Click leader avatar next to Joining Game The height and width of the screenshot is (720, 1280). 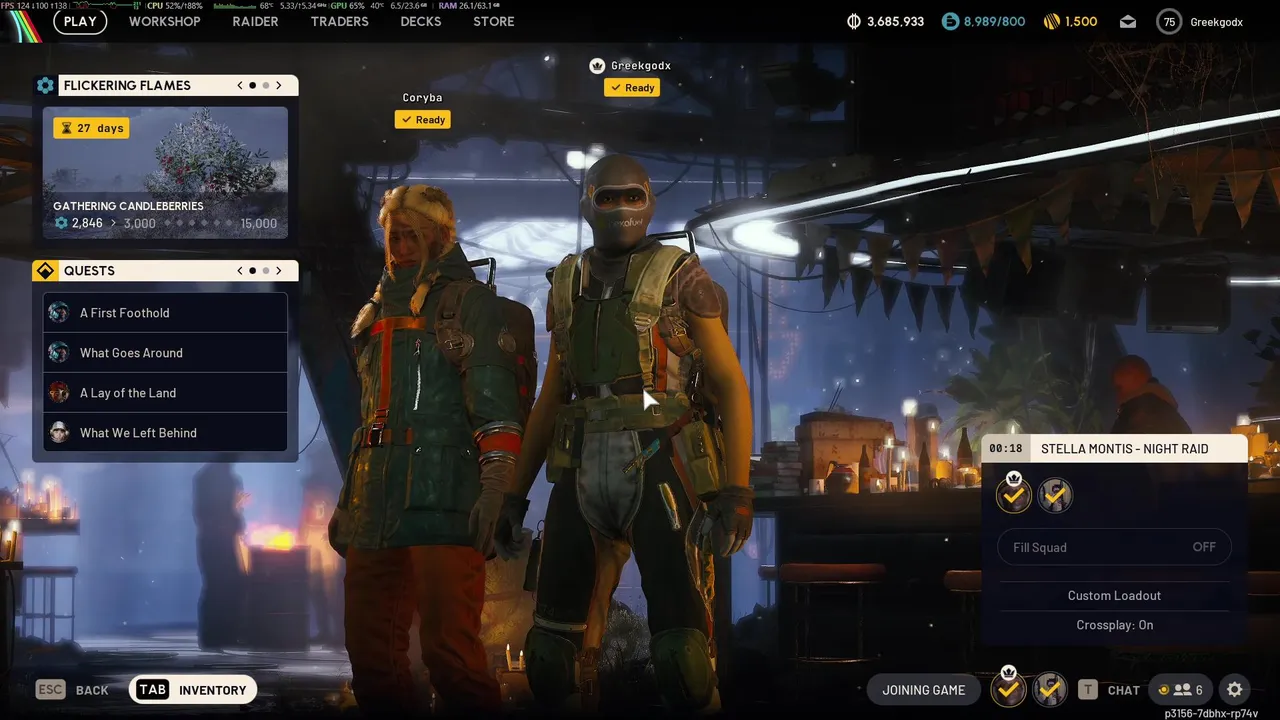[1009, 689]
